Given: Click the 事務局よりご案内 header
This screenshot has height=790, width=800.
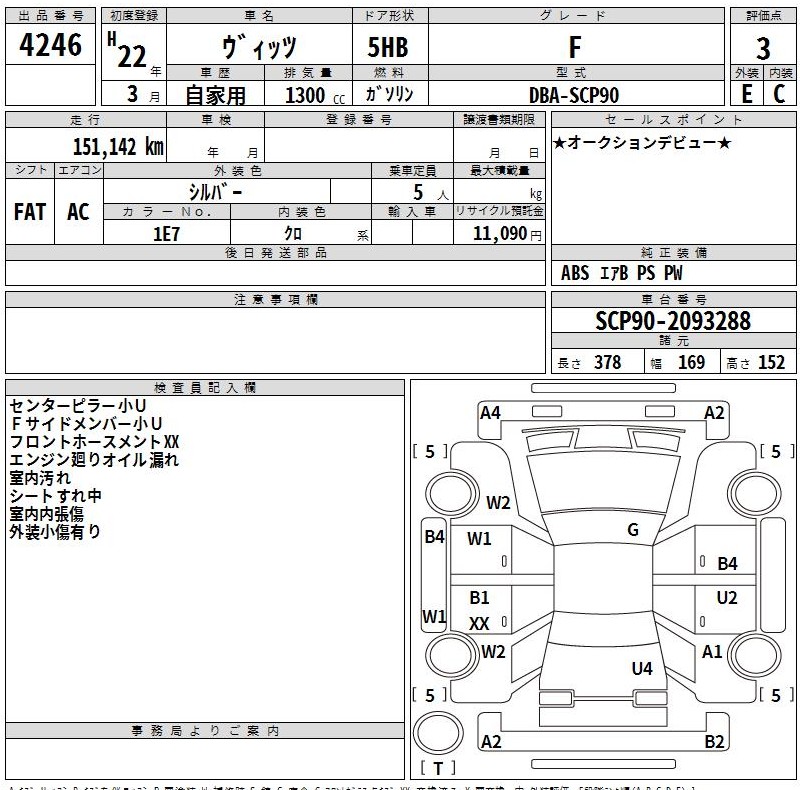Looking at the screenshot, I should click(x=205, y=731).
